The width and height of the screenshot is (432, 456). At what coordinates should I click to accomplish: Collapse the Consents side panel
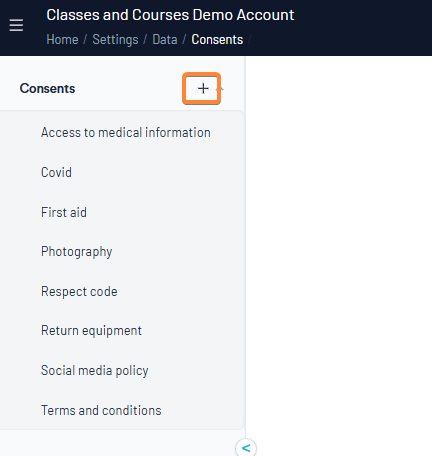(x=246, y=448)
